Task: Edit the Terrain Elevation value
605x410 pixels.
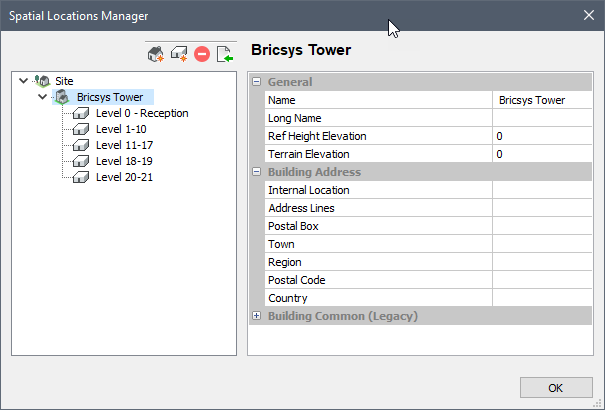Action: click(542, 154)
